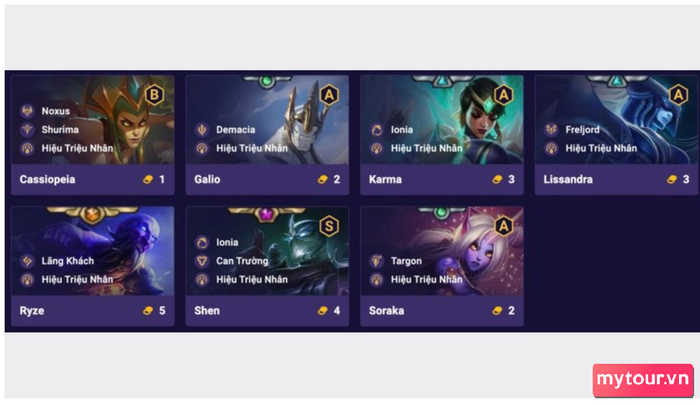Click Hiệu Triệu Nhân trait on Ryze card

click(77, 280)
